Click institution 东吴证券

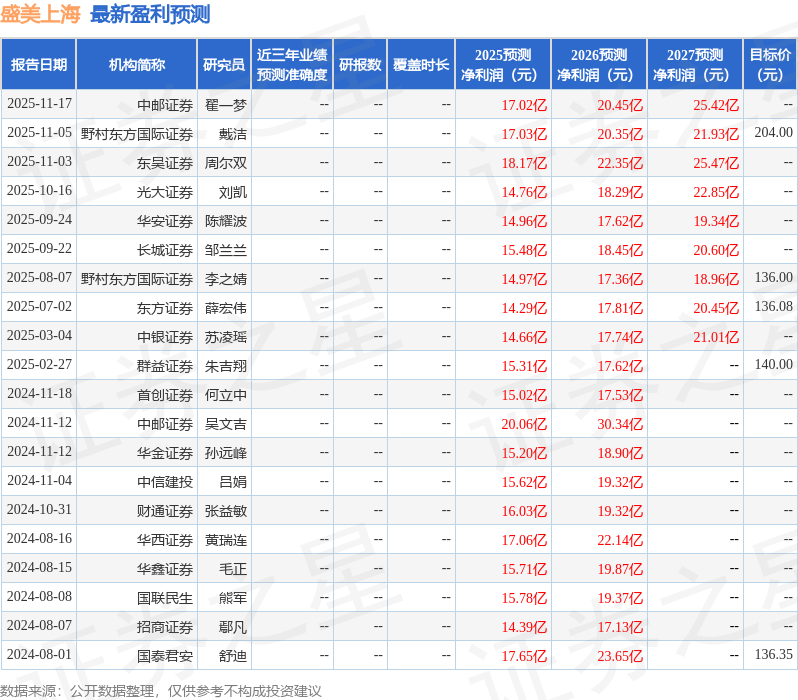point(165,163)
